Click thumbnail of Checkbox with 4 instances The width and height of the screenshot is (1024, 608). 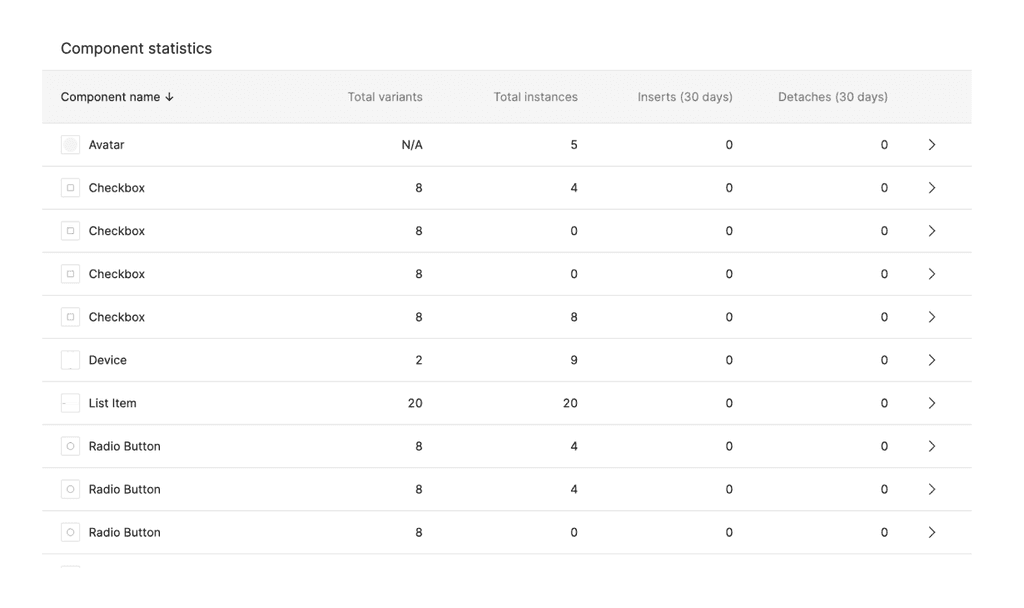click(x=70, y=188)
